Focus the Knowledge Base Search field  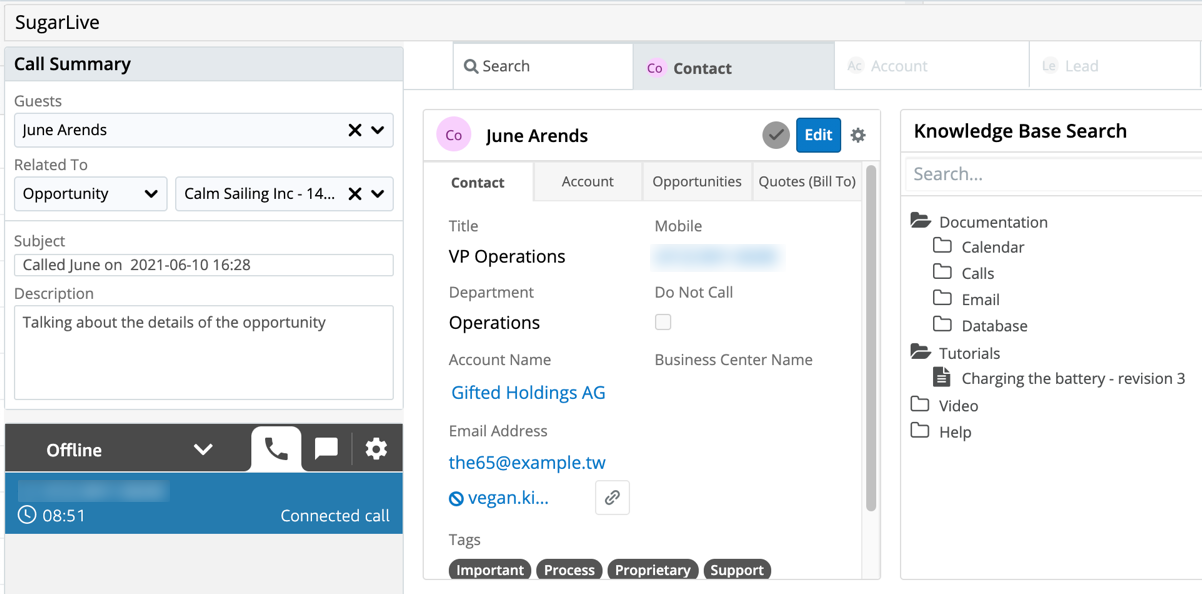[1054, 174]
